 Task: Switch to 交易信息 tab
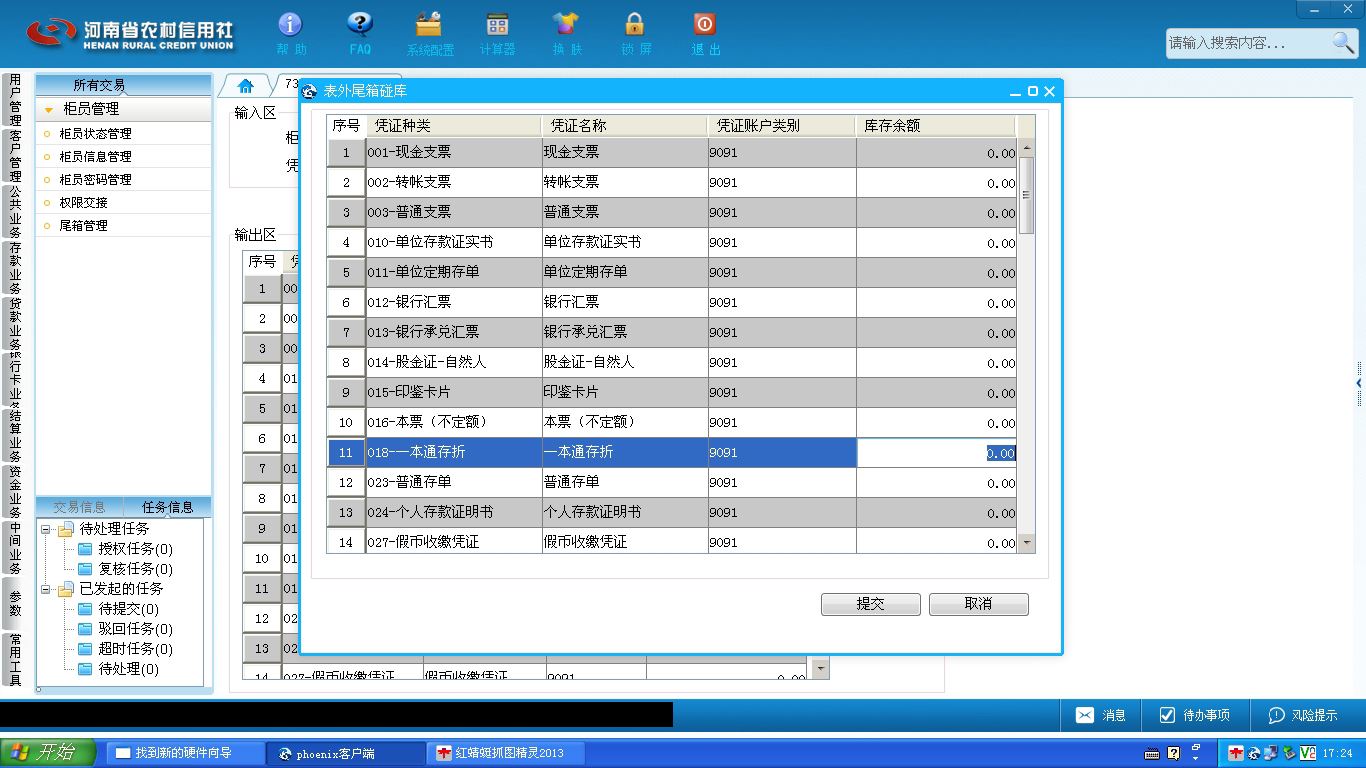pos(79,507)
